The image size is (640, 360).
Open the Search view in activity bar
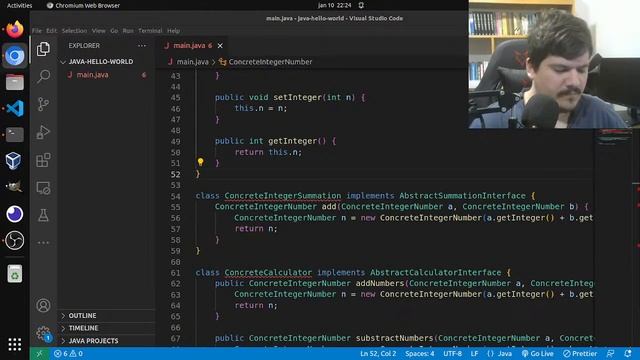[43, 76]
